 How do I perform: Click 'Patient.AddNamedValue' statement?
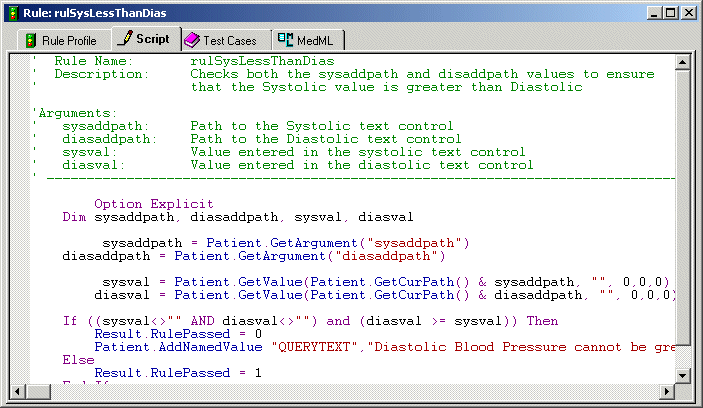[x=178, y=347]
